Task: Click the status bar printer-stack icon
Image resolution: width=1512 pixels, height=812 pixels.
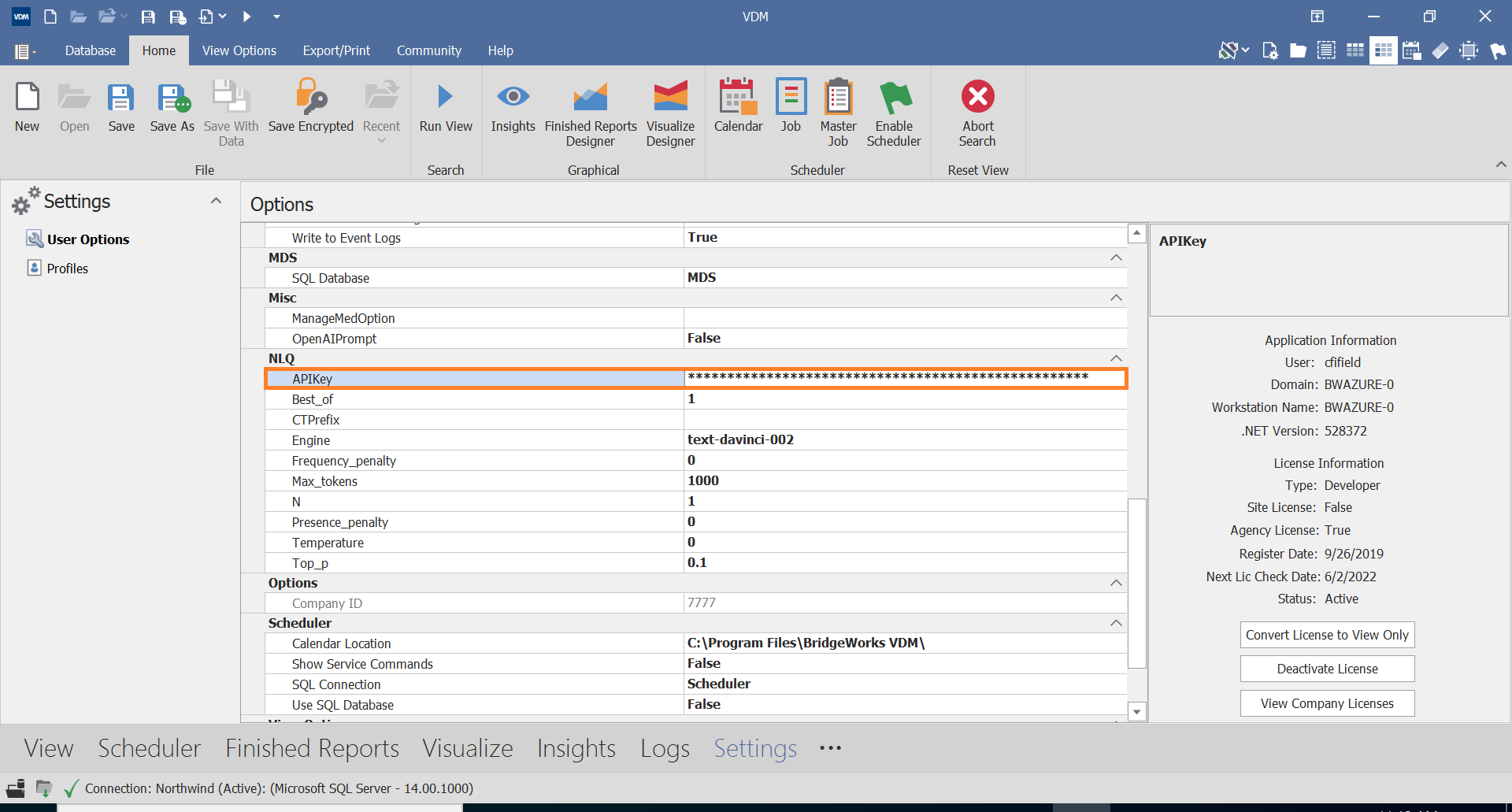Action: click(x=16, y=788)
